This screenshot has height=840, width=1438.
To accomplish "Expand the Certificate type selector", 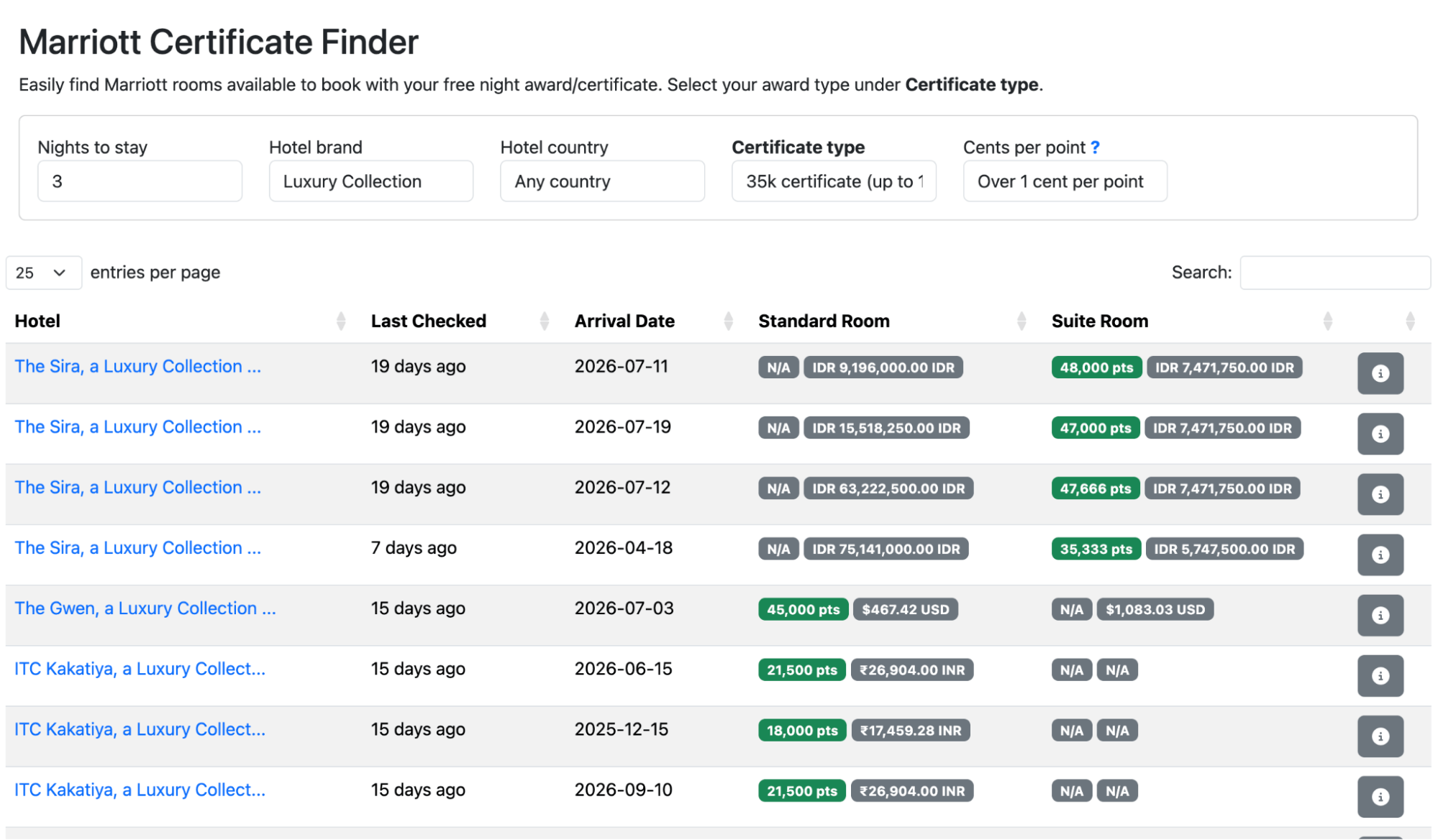I will point(833,181).
